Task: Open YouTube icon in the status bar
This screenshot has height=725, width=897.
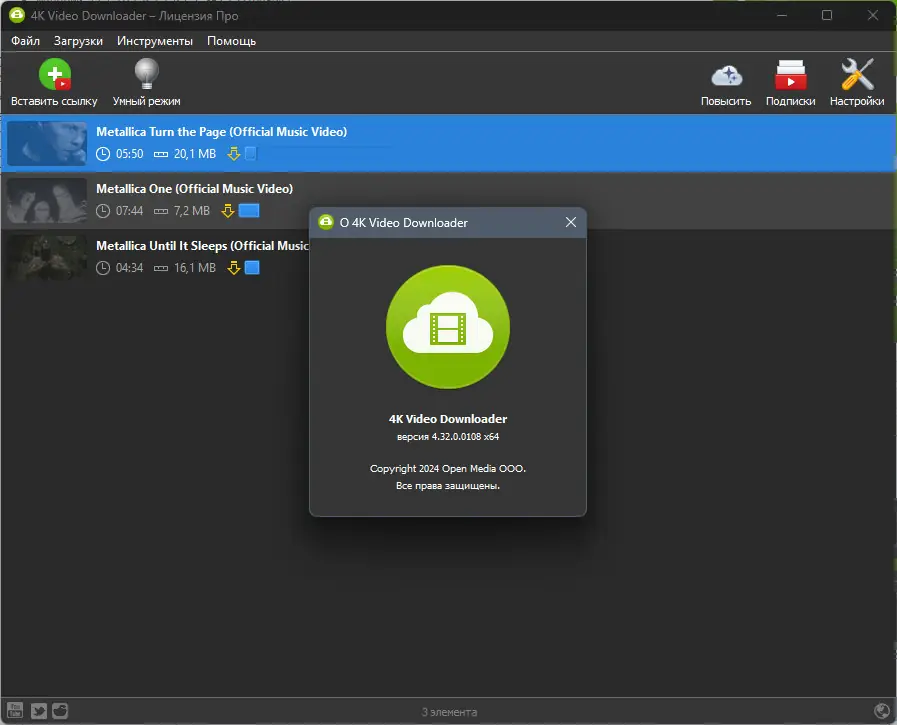Action: (15, 711)
